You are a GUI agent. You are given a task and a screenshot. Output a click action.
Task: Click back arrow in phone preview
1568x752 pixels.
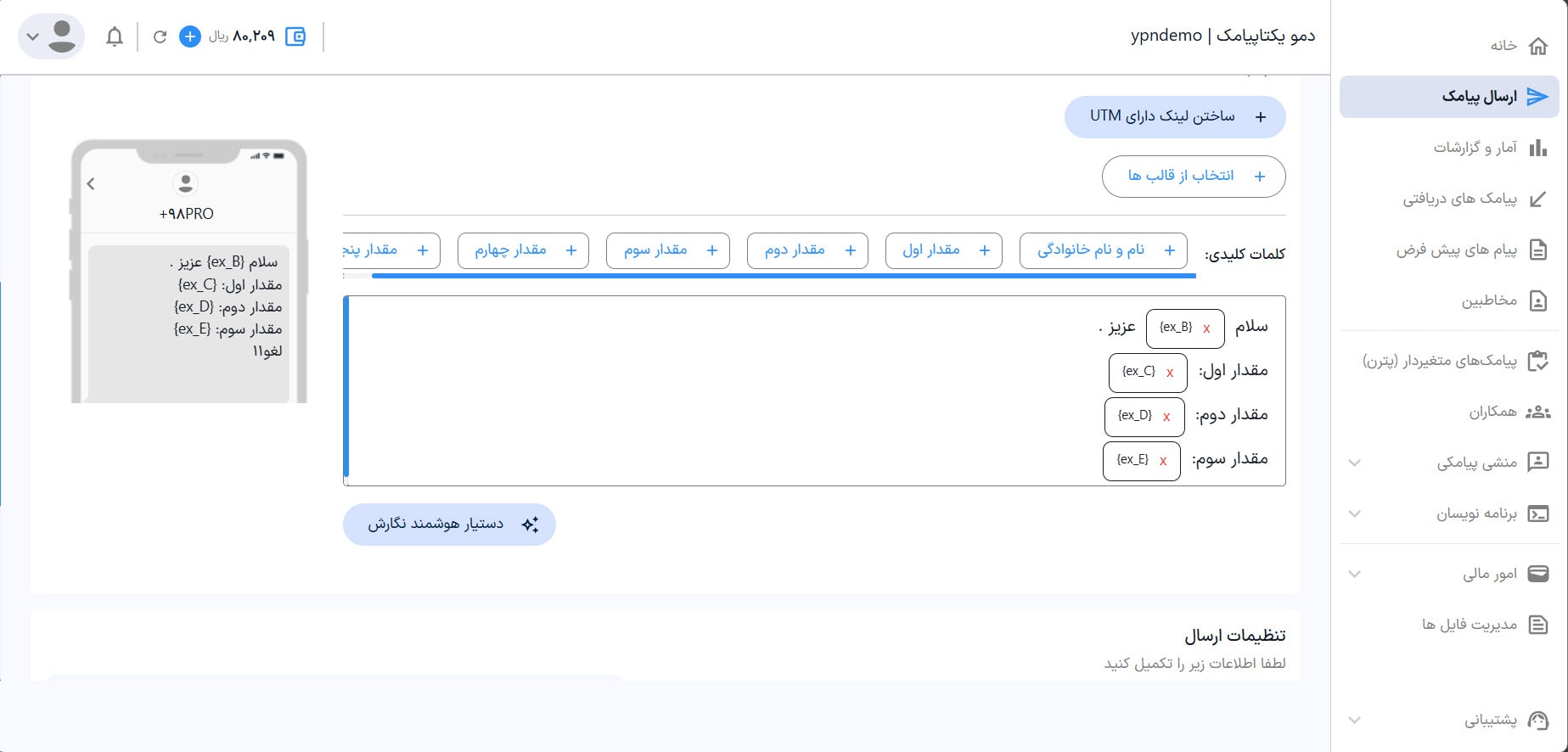[91, 183]
